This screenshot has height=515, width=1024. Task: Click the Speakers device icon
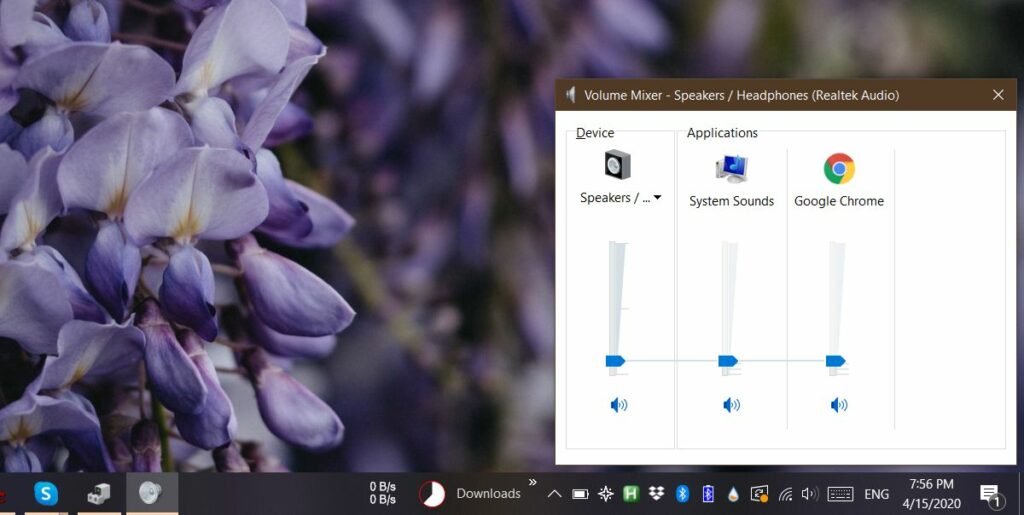pyautogui.click(x=617, y=164)
